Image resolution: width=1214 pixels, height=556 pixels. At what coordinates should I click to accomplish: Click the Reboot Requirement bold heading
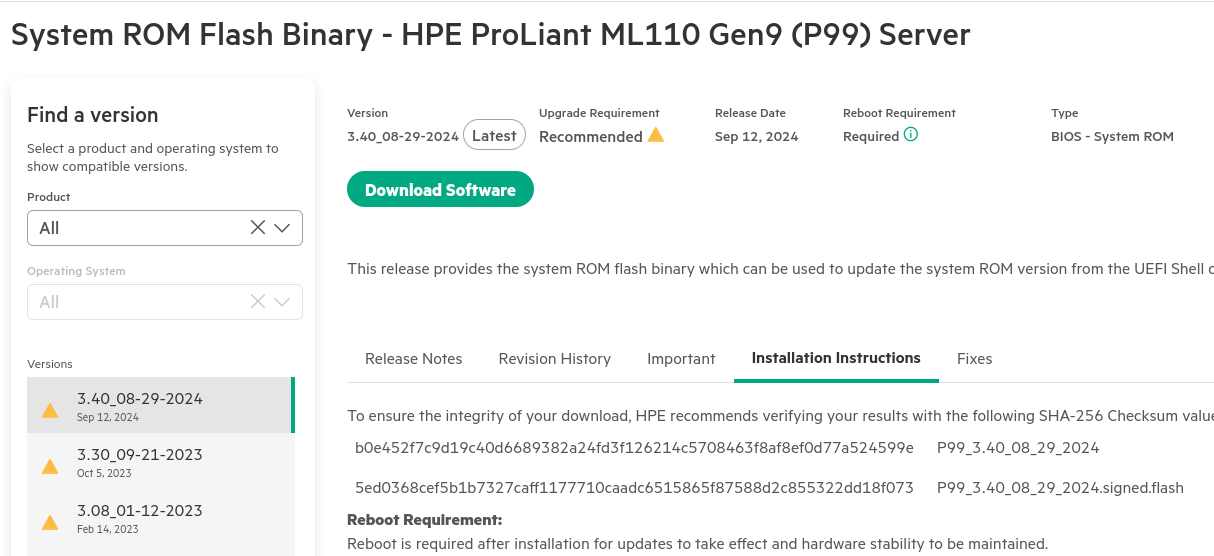click(424, 520)
